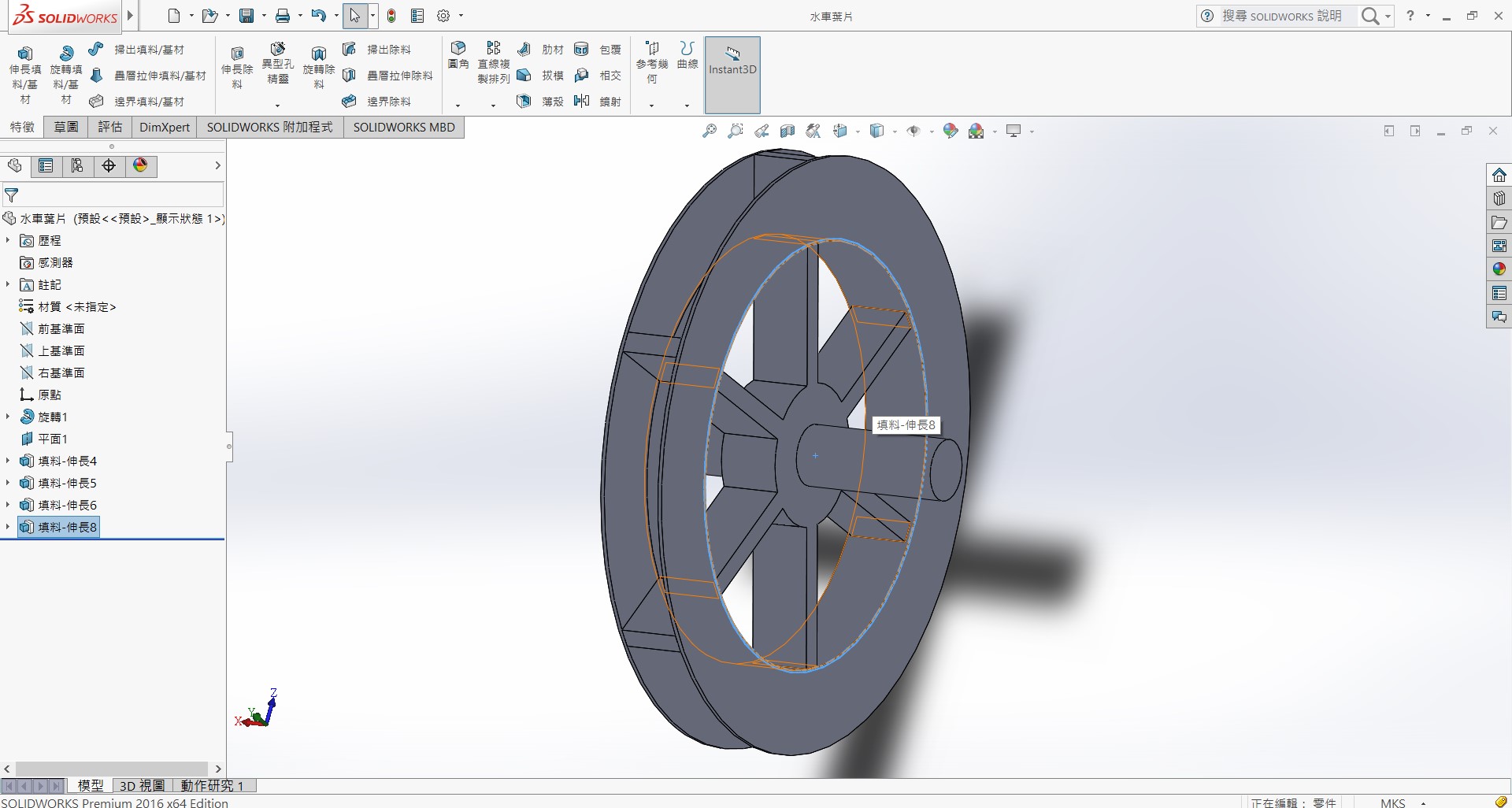
Task: Open the Fillet dropdown arrow
Action: (458, 106)
